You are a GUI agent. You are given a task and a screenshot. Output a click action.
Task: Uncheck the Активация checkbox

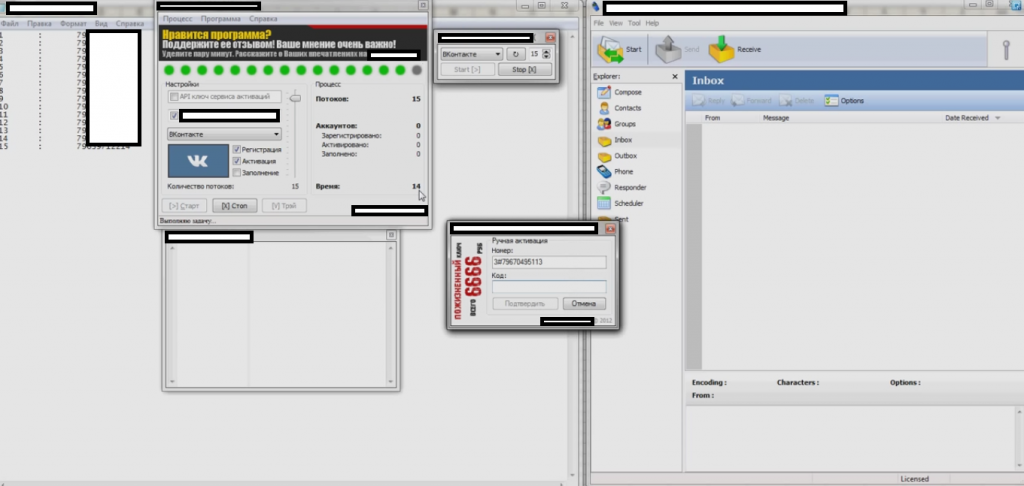tap(236, 161)
